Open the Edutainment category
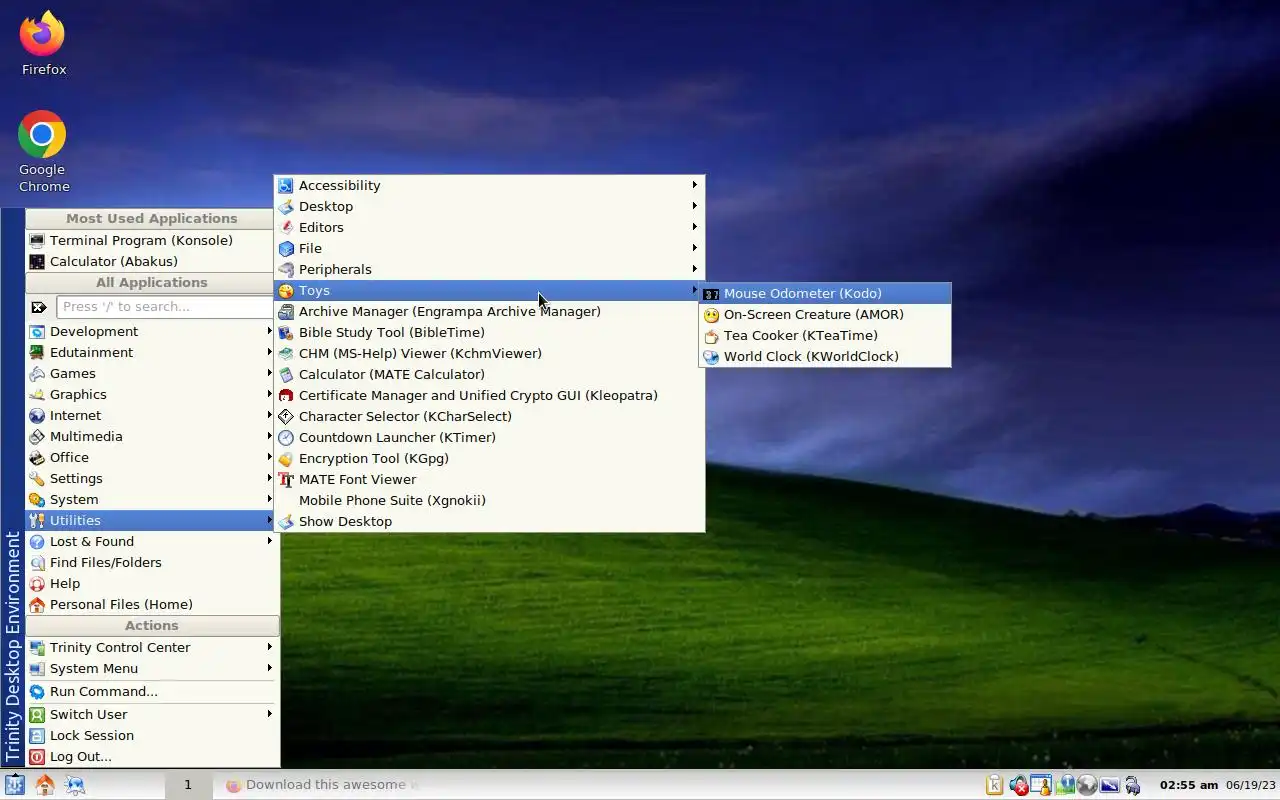 [x=150, y=352]
